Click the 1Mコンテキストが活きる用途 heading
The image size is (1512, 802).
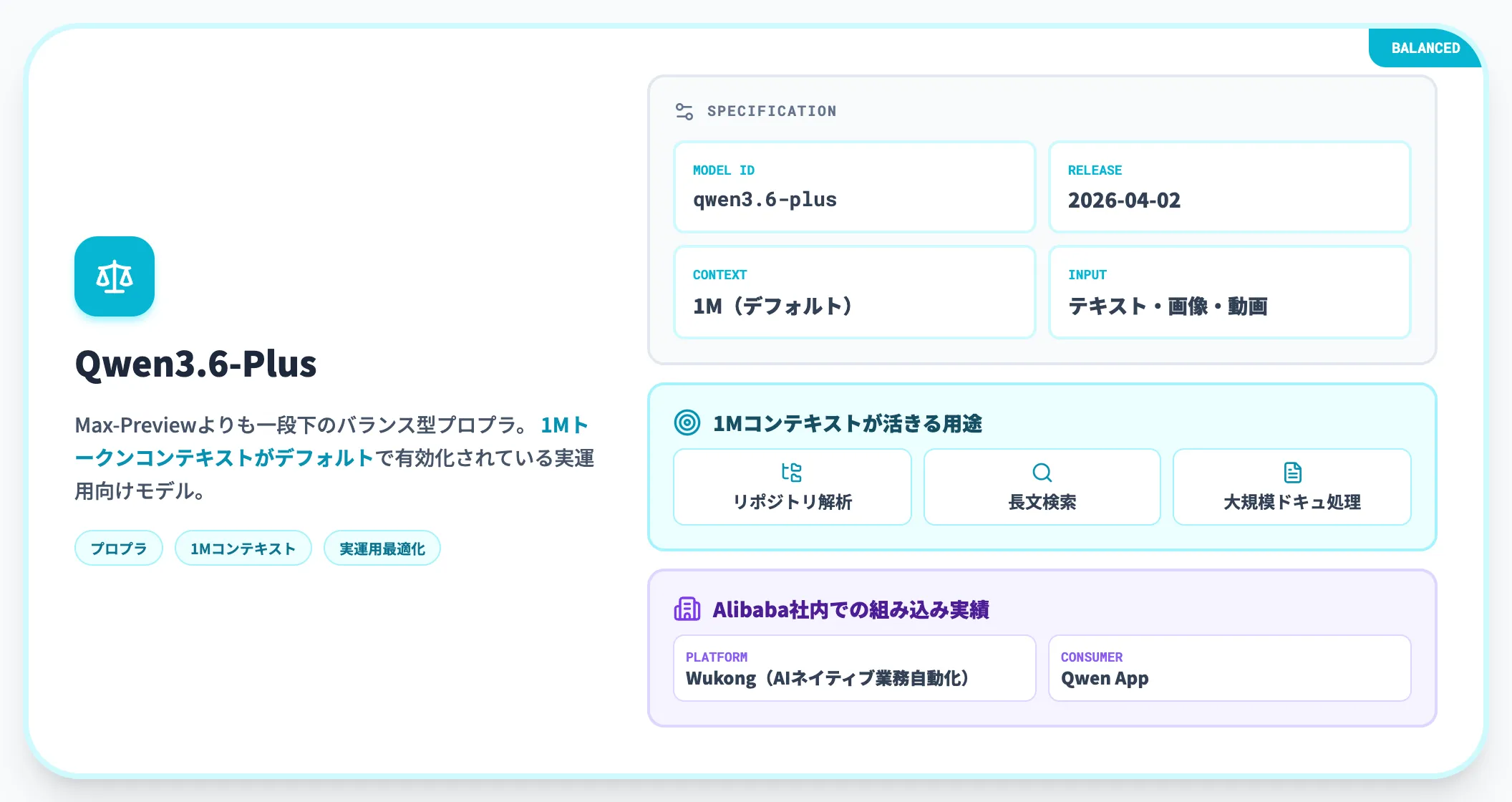847,423
